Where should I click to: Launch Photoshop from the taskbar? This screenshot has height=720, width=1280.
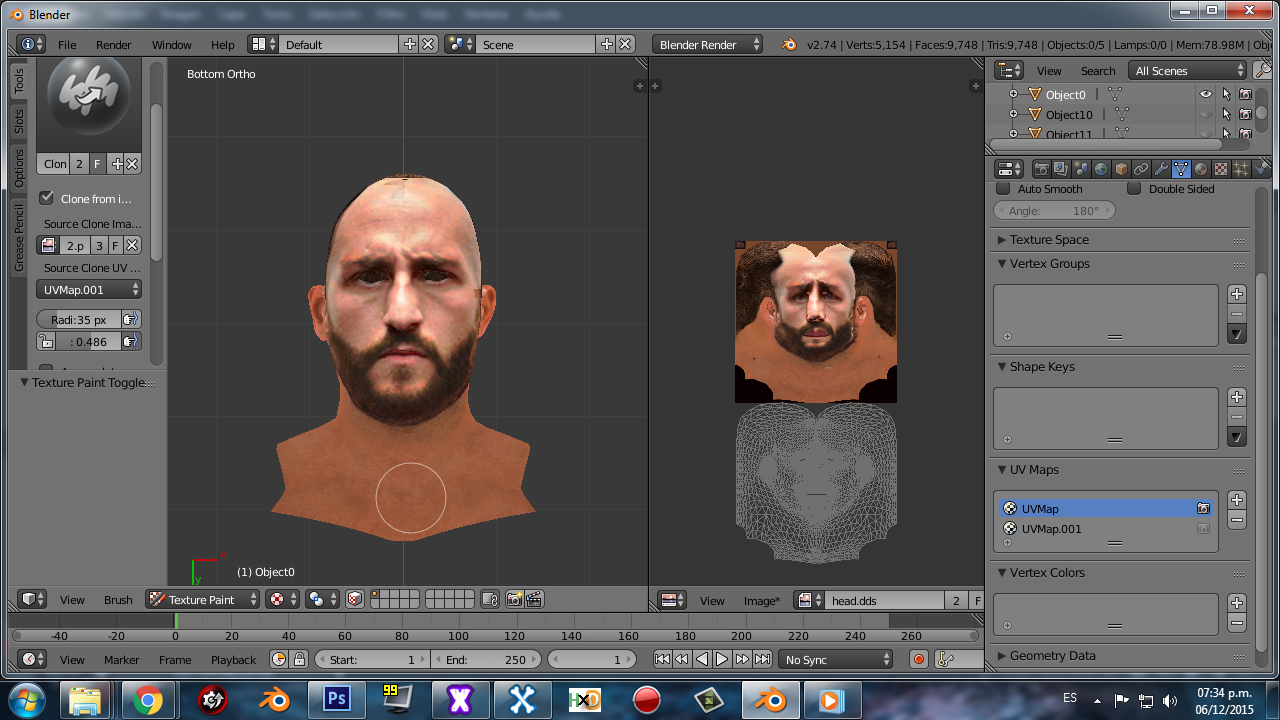click(336, 700)
